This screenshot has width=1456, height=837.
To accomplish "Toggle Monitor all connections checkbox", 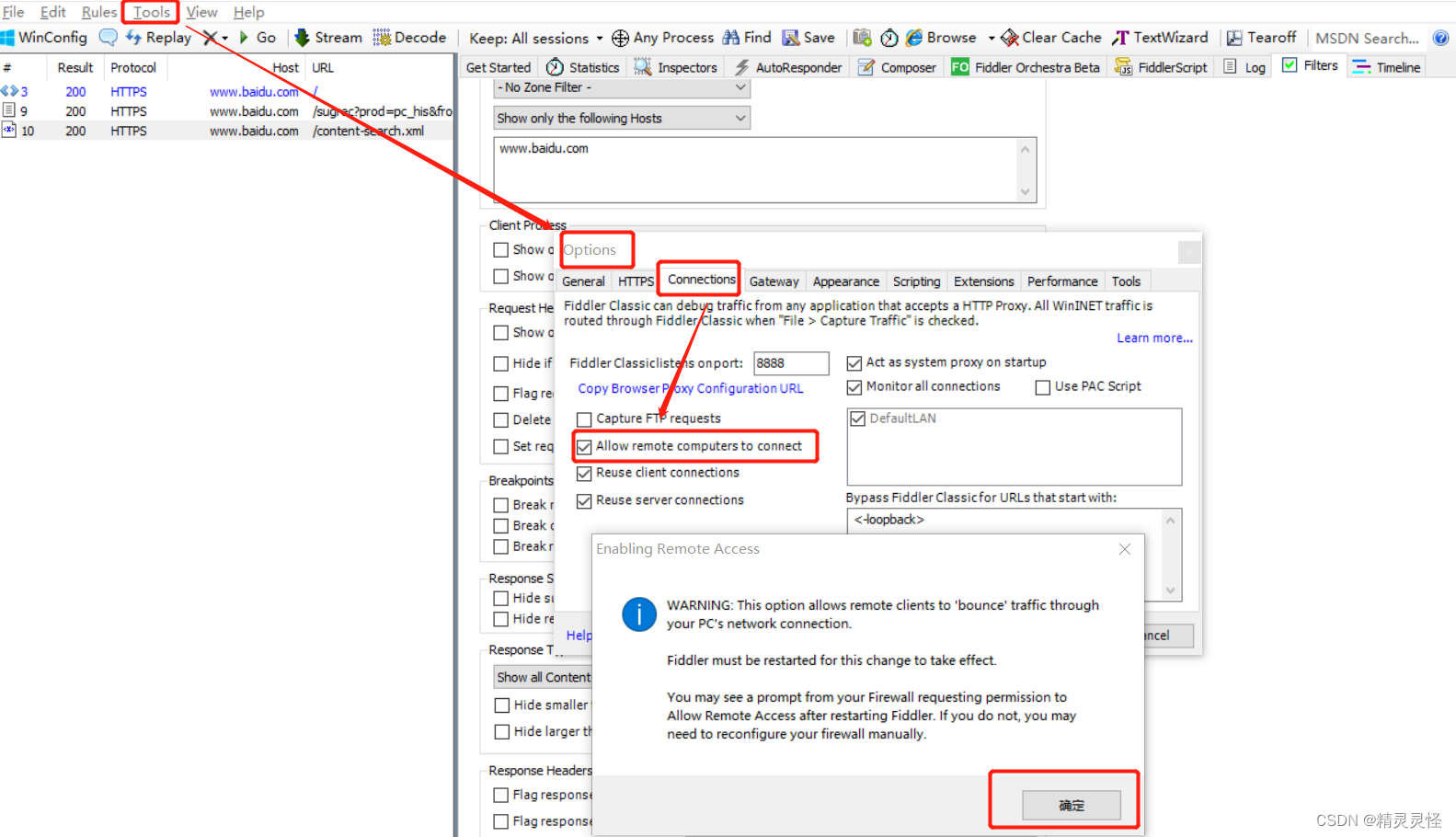I will point(854,387).
